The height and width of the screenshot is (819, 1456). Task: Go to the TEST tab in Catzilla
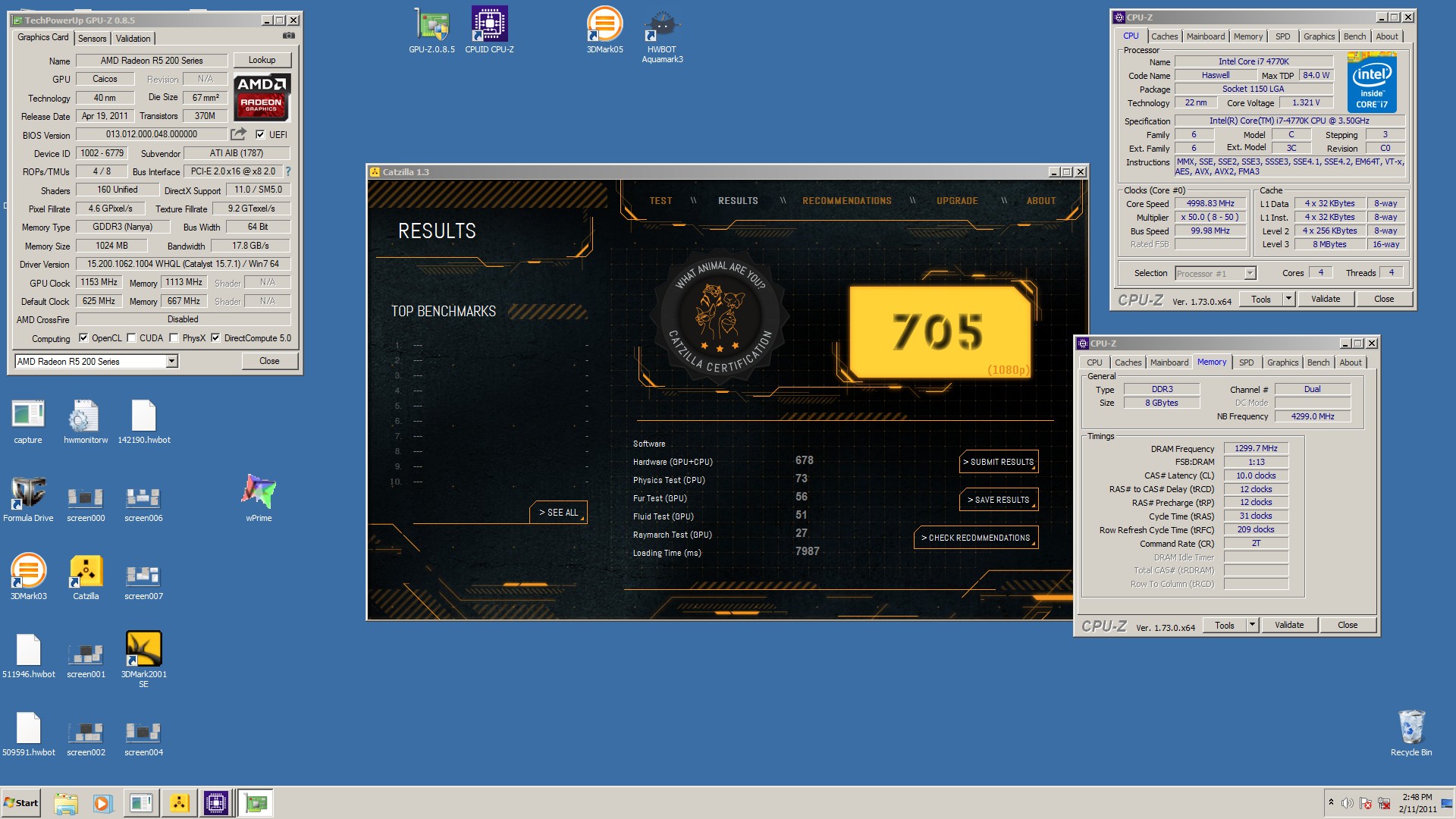point(661,201)
